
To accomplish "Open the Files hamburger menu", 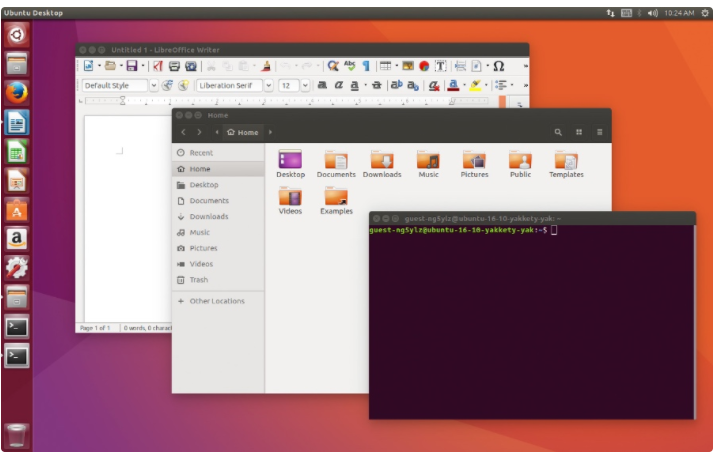I will coord(600,132).
